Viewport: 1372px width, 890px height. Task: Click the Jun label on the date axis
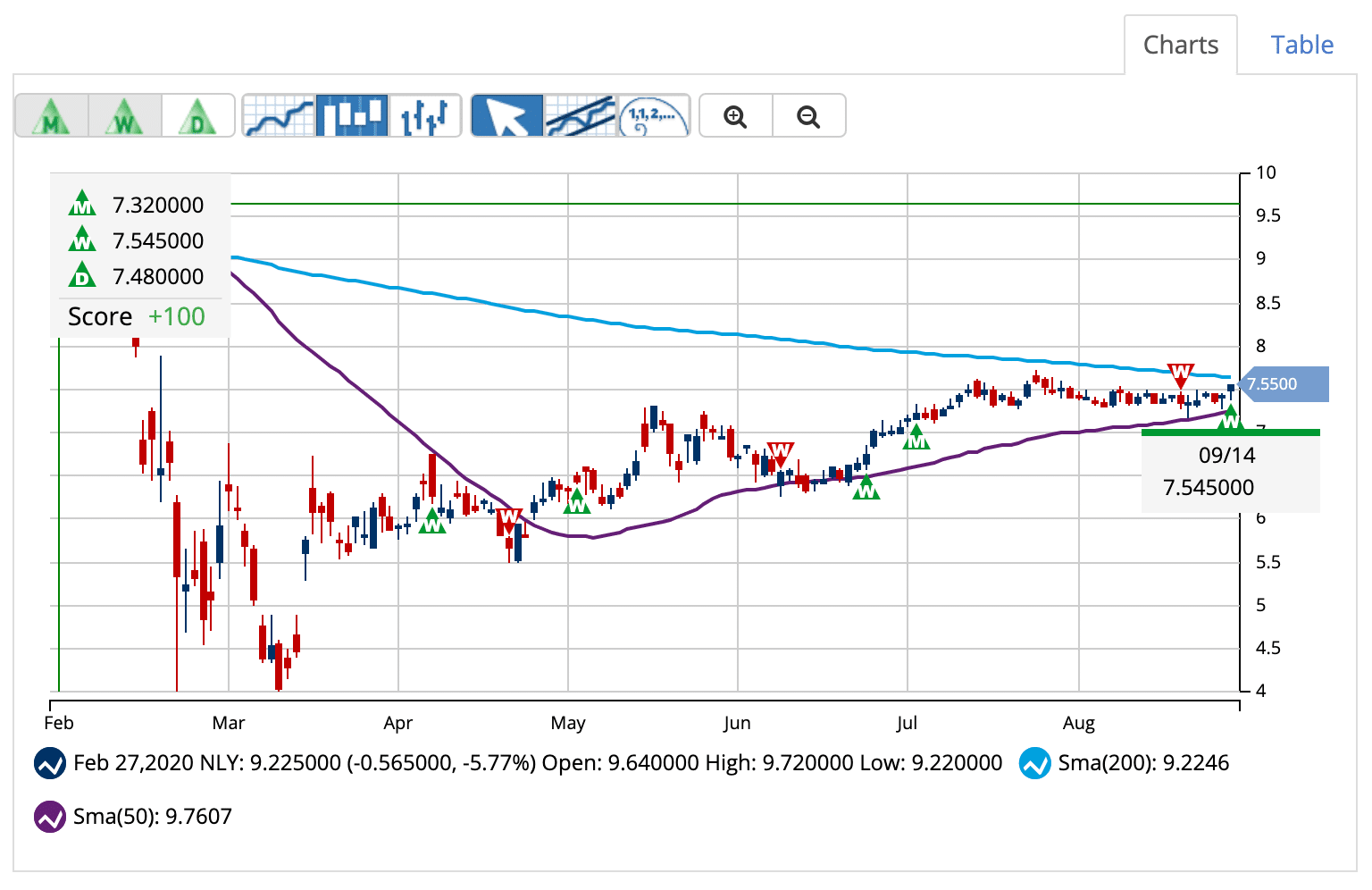[x=737, y=723]
